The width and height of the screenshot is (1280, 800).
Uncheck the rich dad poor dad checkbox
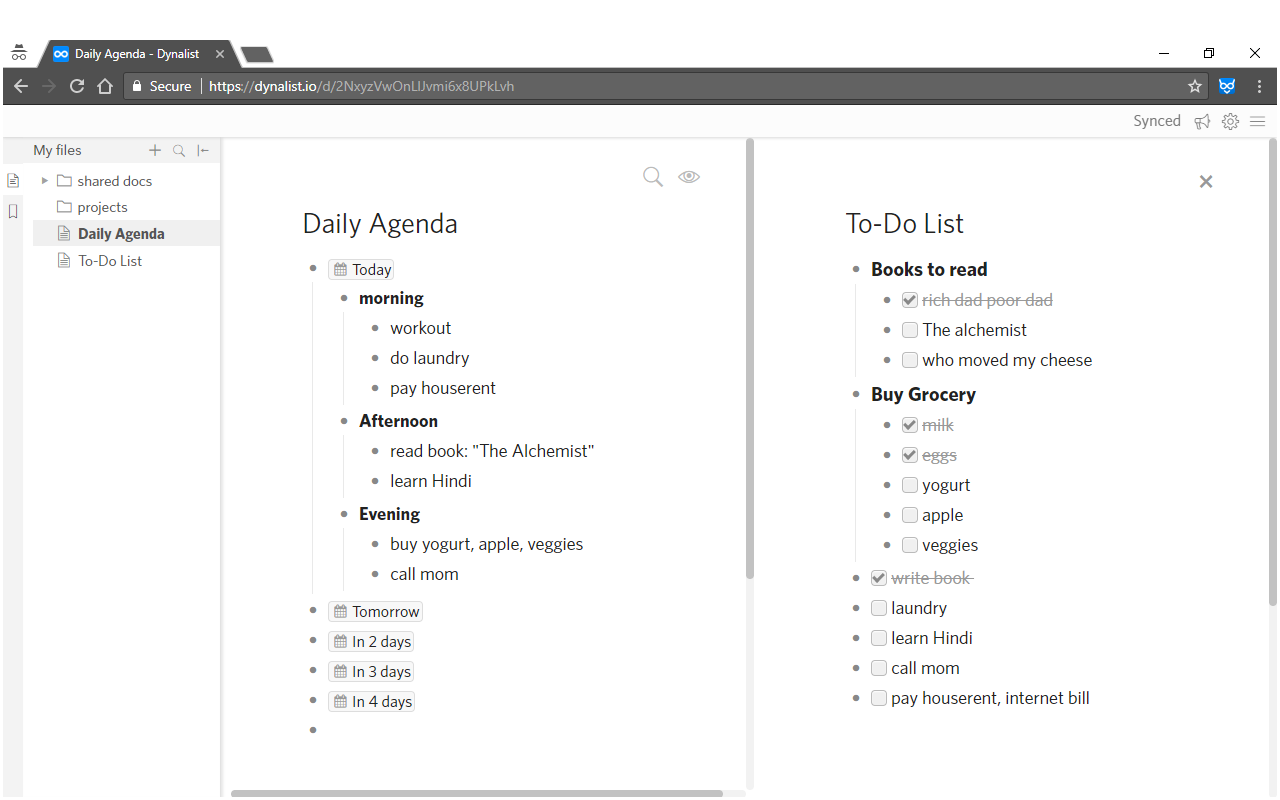(x=909, y=300)
